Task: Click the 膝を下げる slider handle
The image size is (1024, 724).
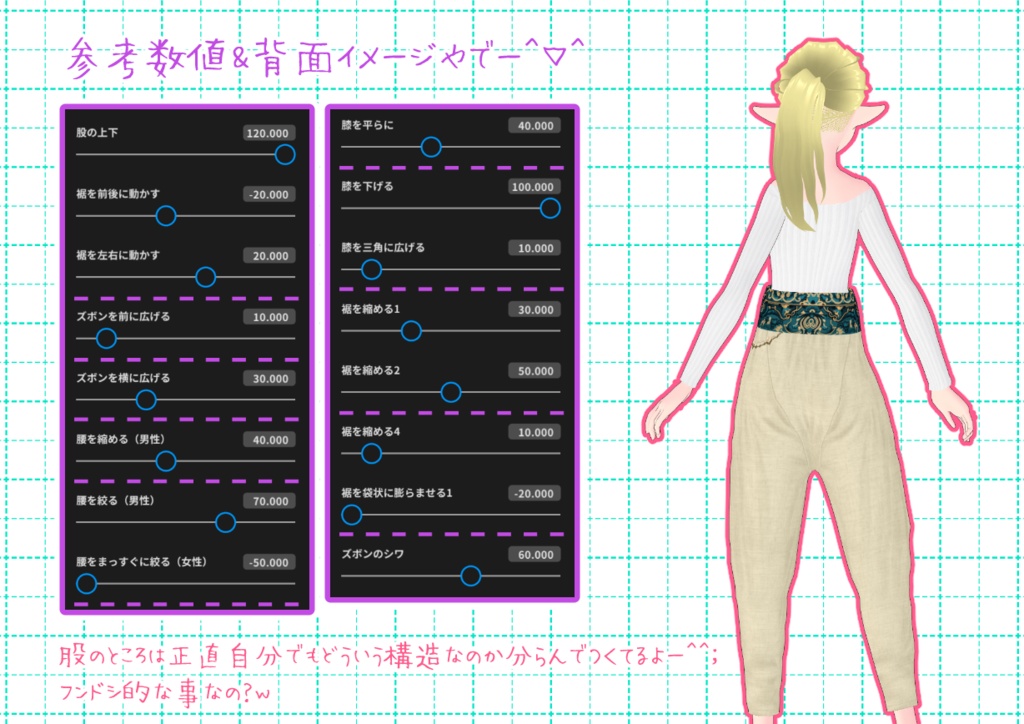Action: [x=550, y=209]
